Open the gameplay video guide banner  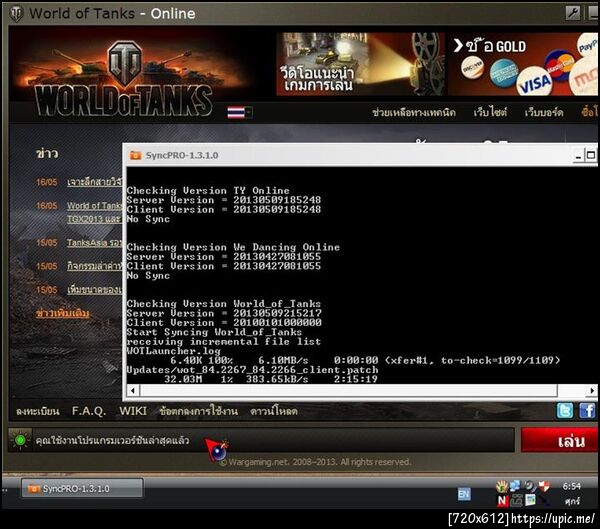[360, 64]
